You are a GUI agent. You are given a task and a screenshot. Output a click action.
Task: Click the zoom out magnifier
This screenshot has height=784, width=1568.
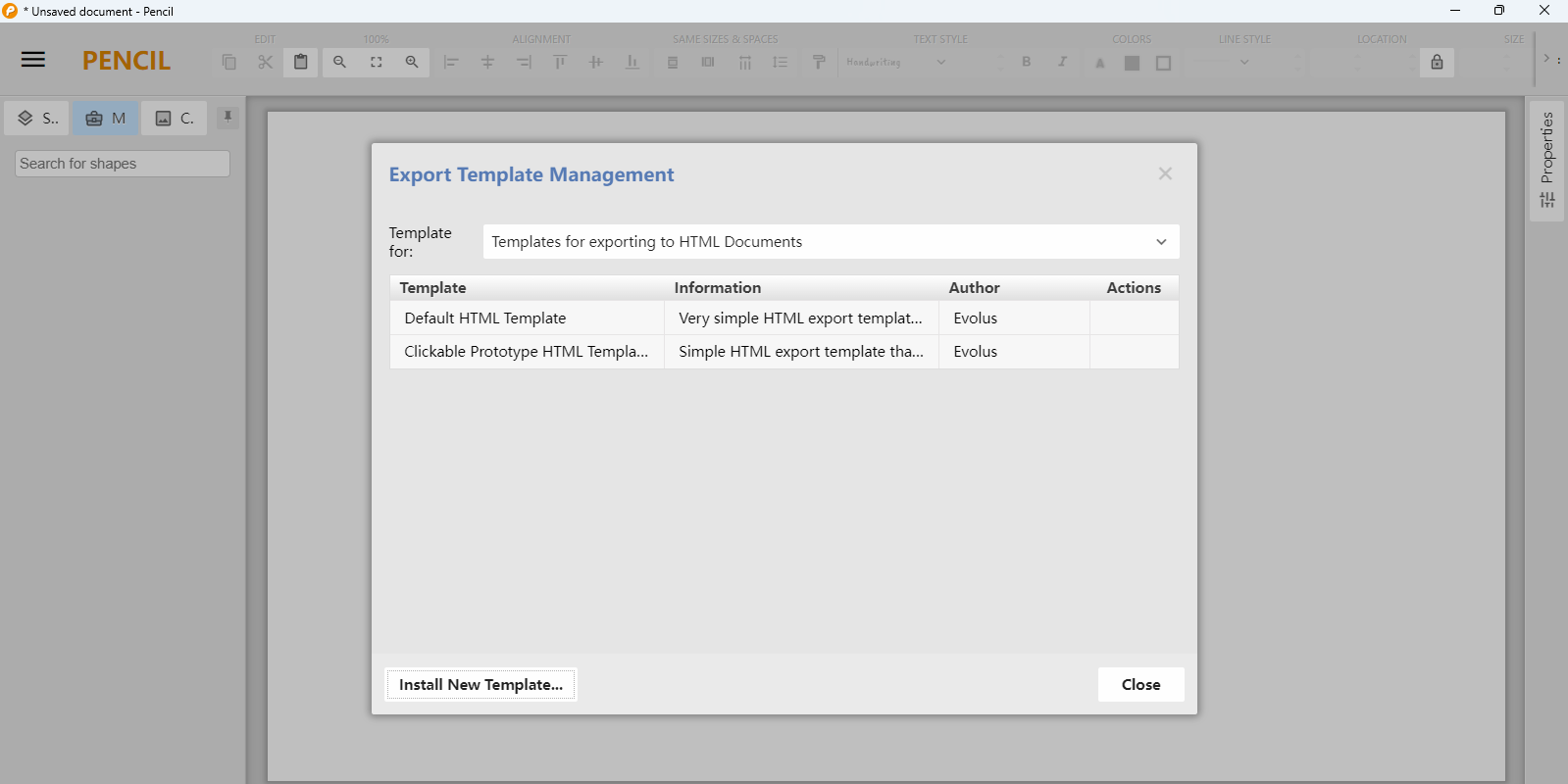[x=339, y=62]
